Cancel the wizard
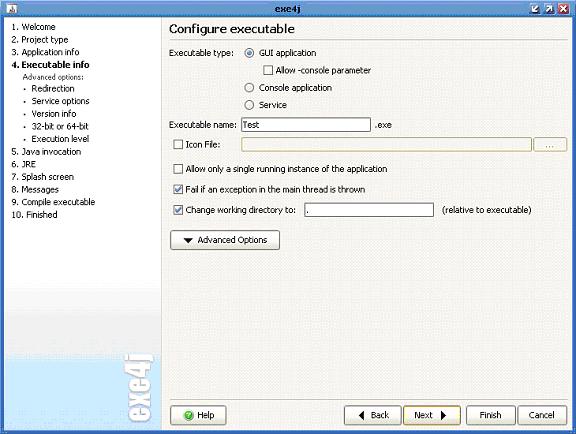 tap(542, 415)
